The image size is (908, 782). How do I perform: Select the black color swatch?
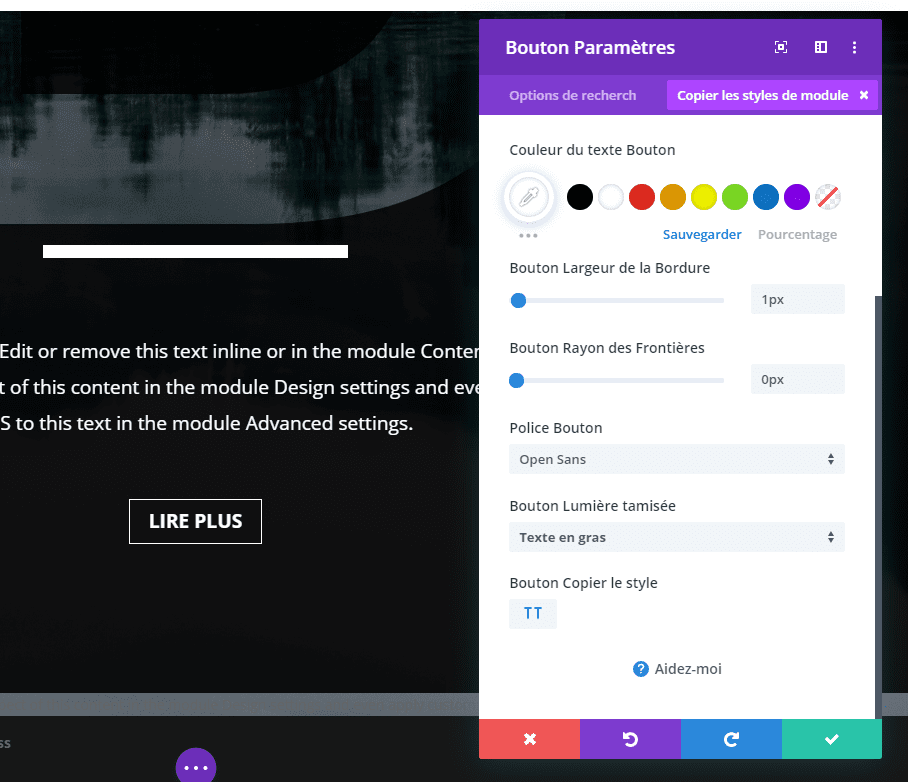pos(580,197)
